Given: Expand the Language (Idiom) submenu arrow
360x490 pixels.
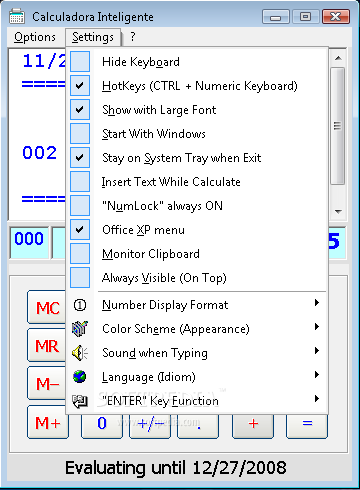Looking at the screenshot, I should pyautogui.click(x=317, y=375).
